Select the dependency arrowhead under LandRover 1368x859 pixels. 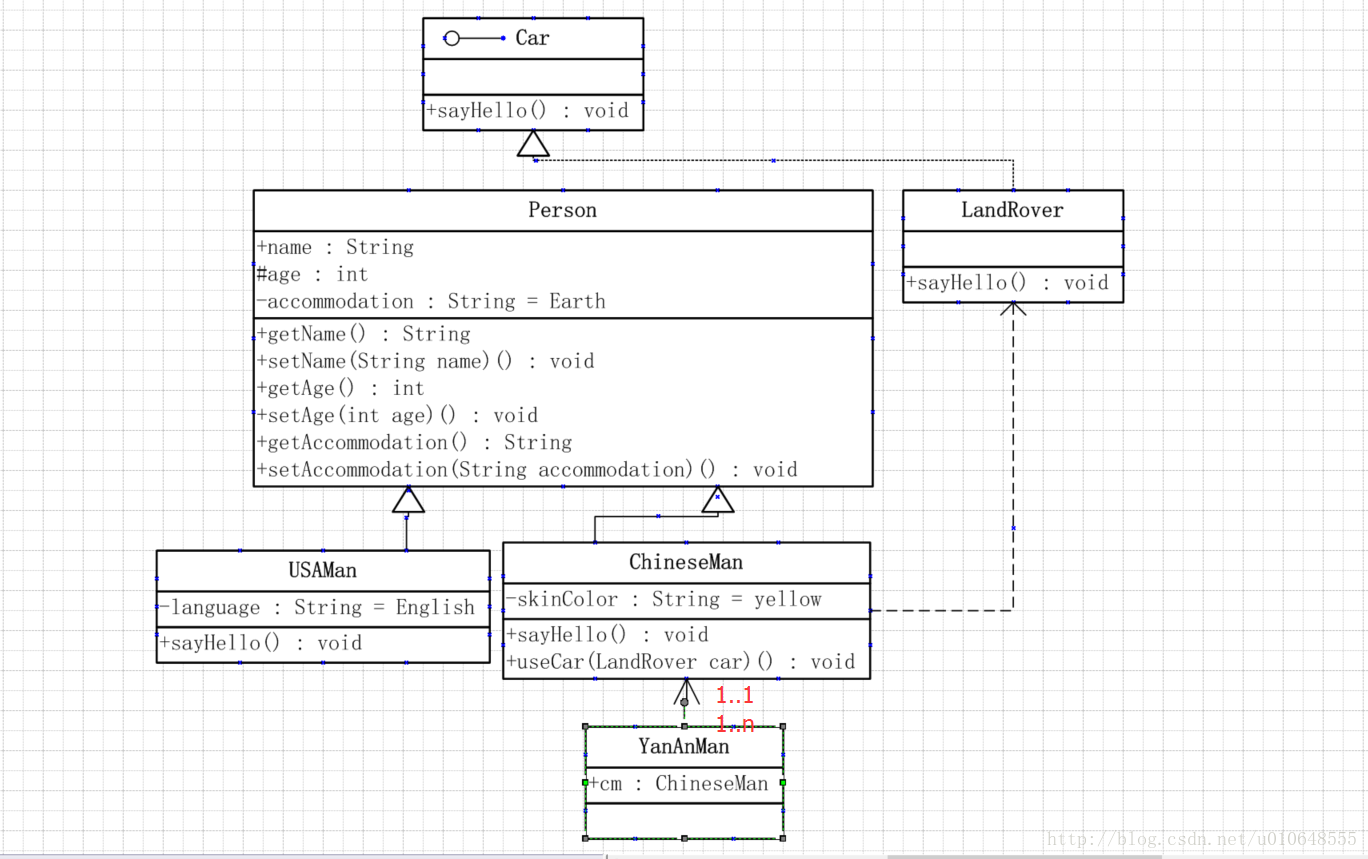pyautogui.click(x=1013, y=309)
